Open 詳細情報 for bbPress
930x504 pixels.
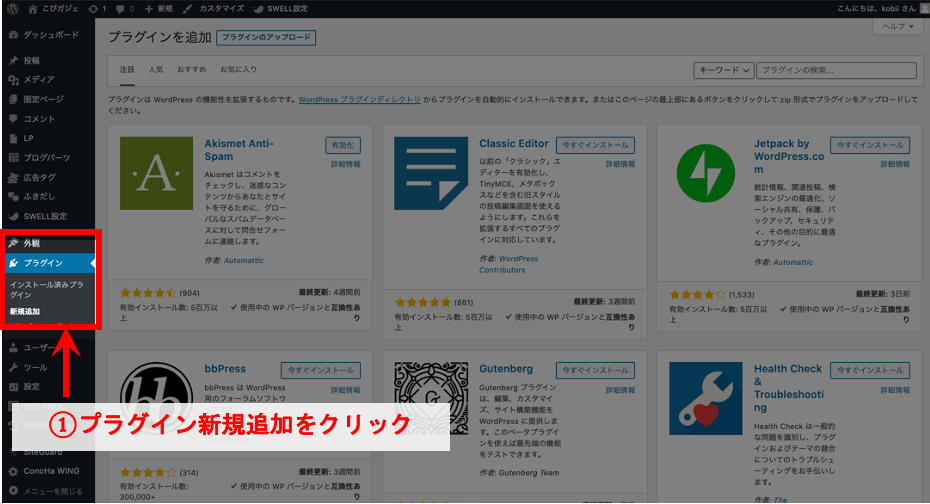tap(346, 390)
